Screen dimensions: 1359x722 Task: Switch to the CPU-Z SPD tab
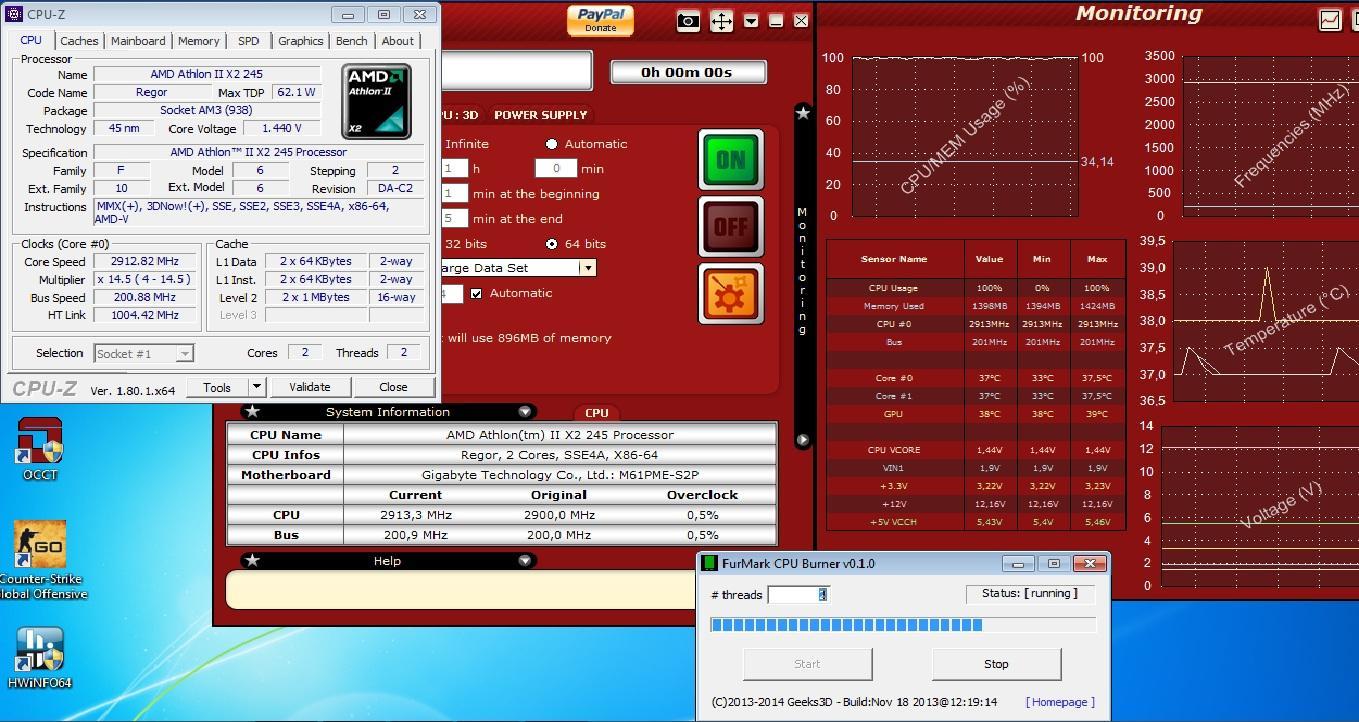pyautogui.click(x=248, y=41)
